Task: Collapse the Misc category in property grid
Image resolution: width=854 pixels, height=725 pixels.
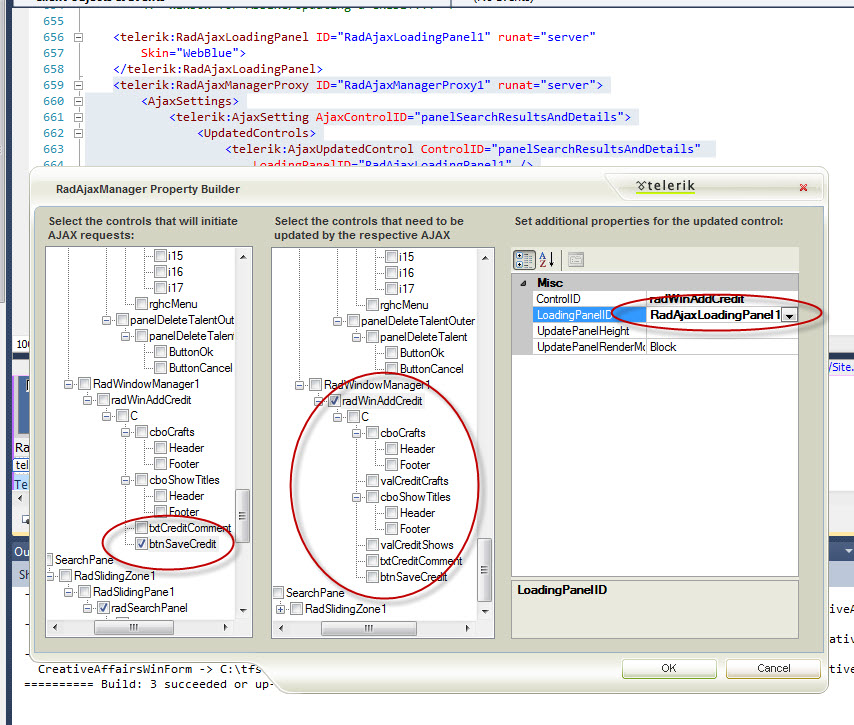Action: point(523,283)
